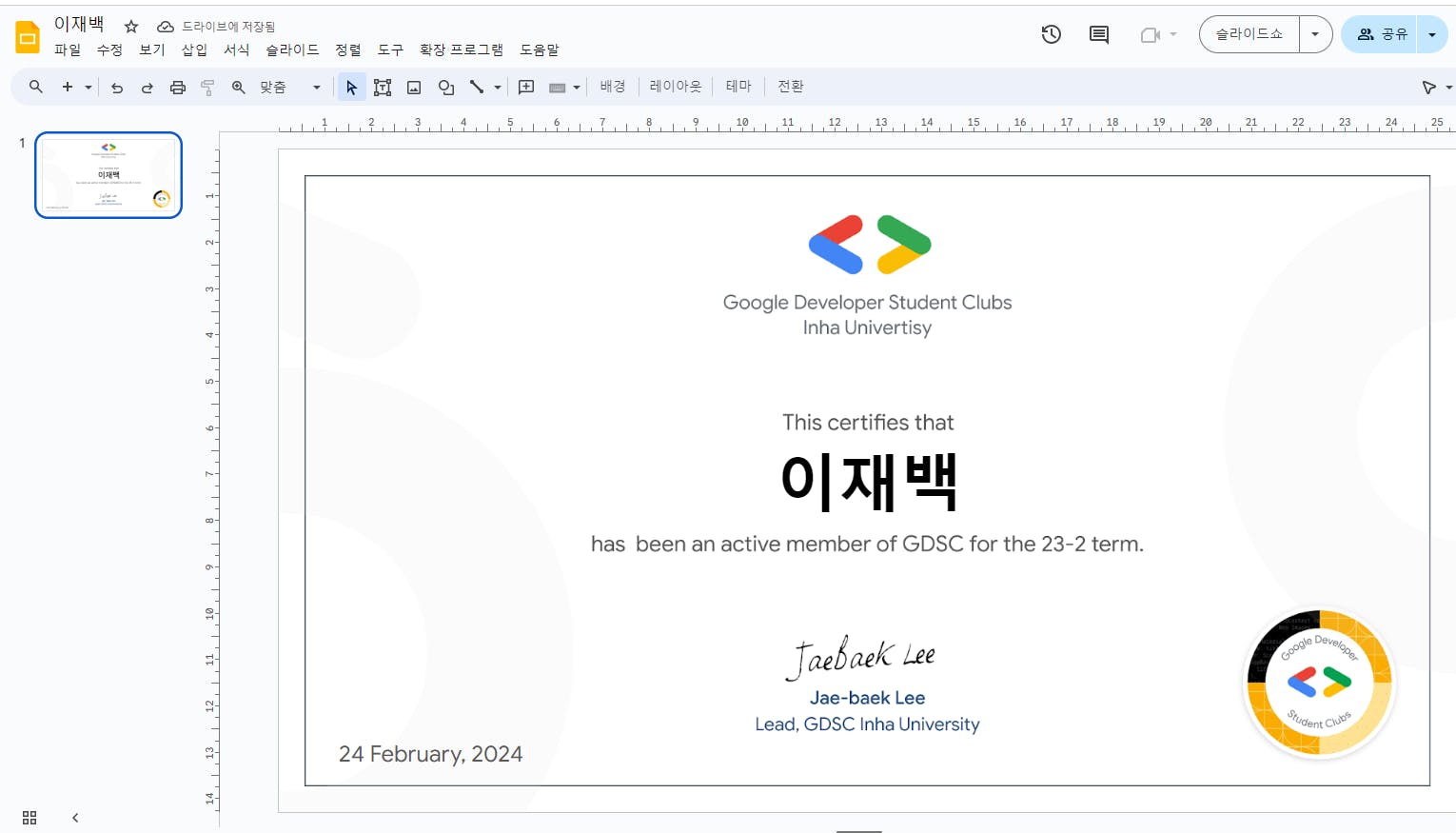Viewport: 1456px width, 833px height.
Task: Open the Google Slides home logo
Action: [x=28, y=37]
